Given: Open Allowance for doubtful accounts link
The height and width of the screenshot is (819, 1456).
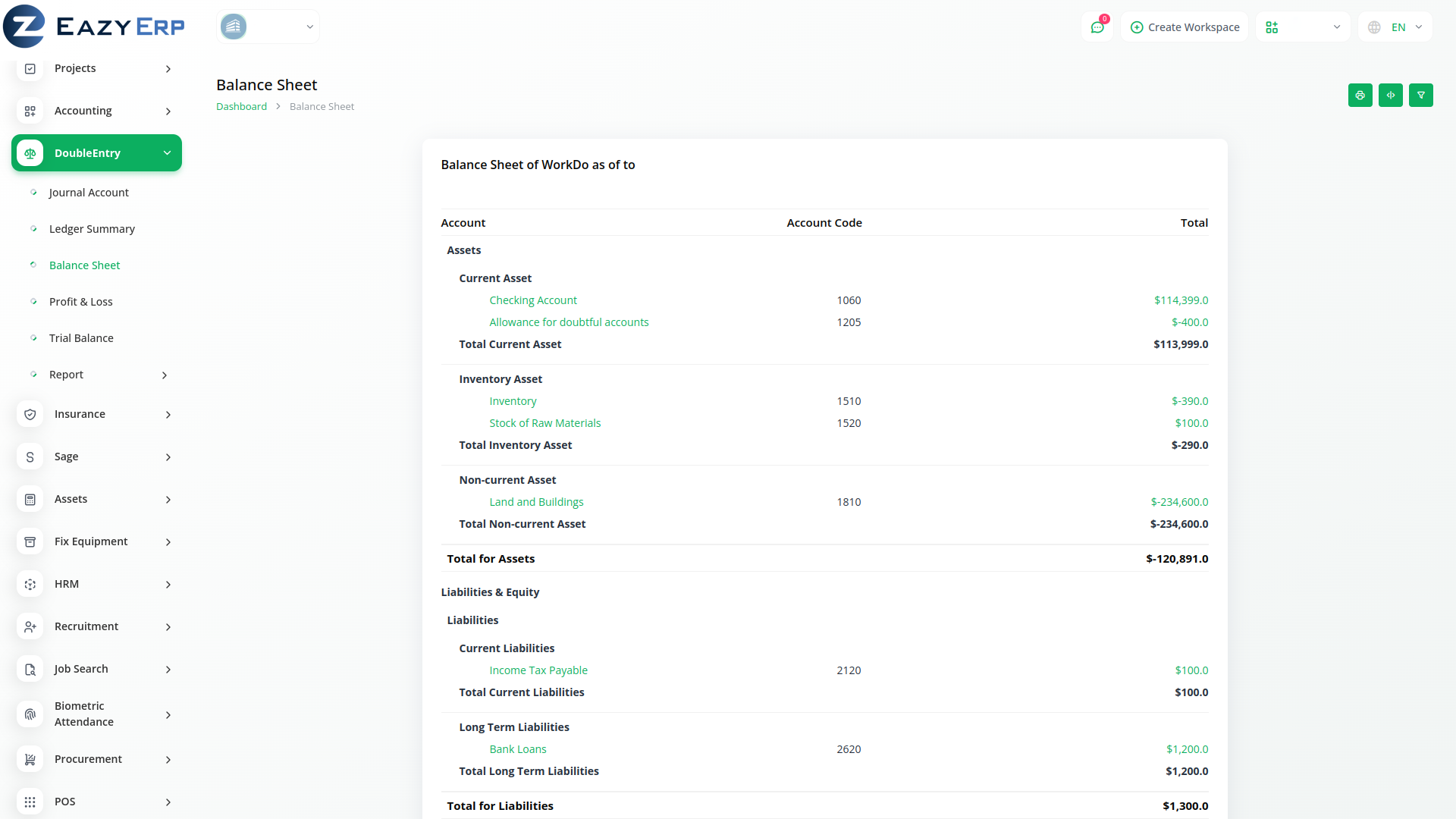Looking at the screenshot, I should point(569,322).
